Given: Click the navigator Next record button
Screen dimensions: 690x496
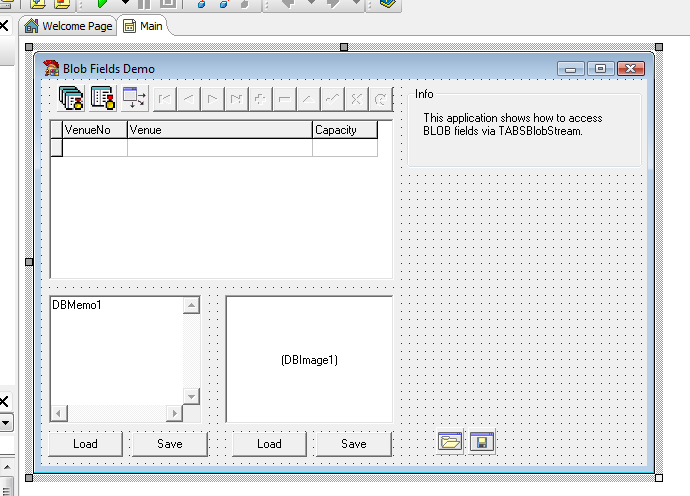Looking at the screenshot, I should [x=213, y=98].
